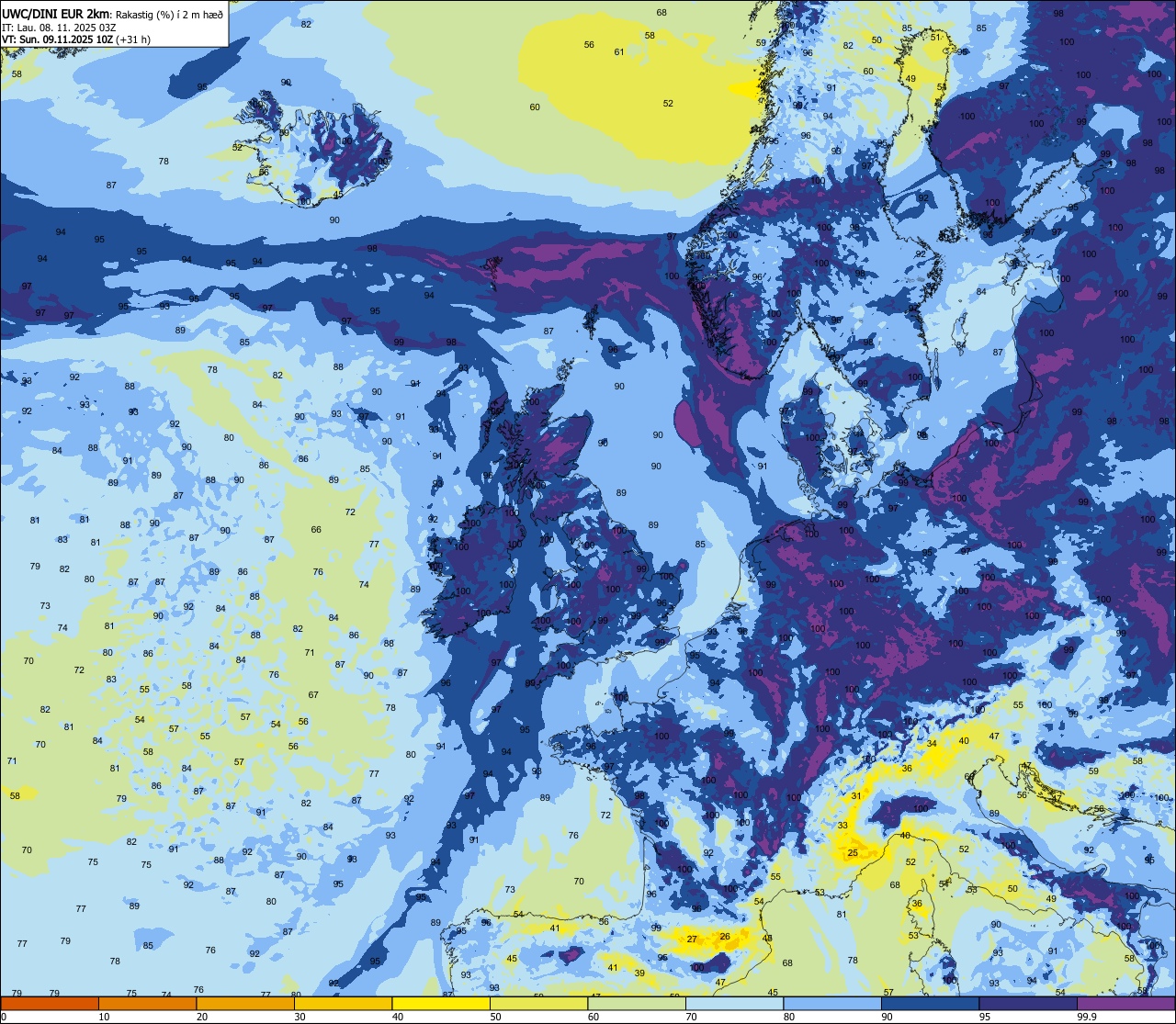Image resolution: width=1176 pixels, height=1024 pixels.
Task: Click the humidity value '25' on the map
Action: [x=853, y=853]
